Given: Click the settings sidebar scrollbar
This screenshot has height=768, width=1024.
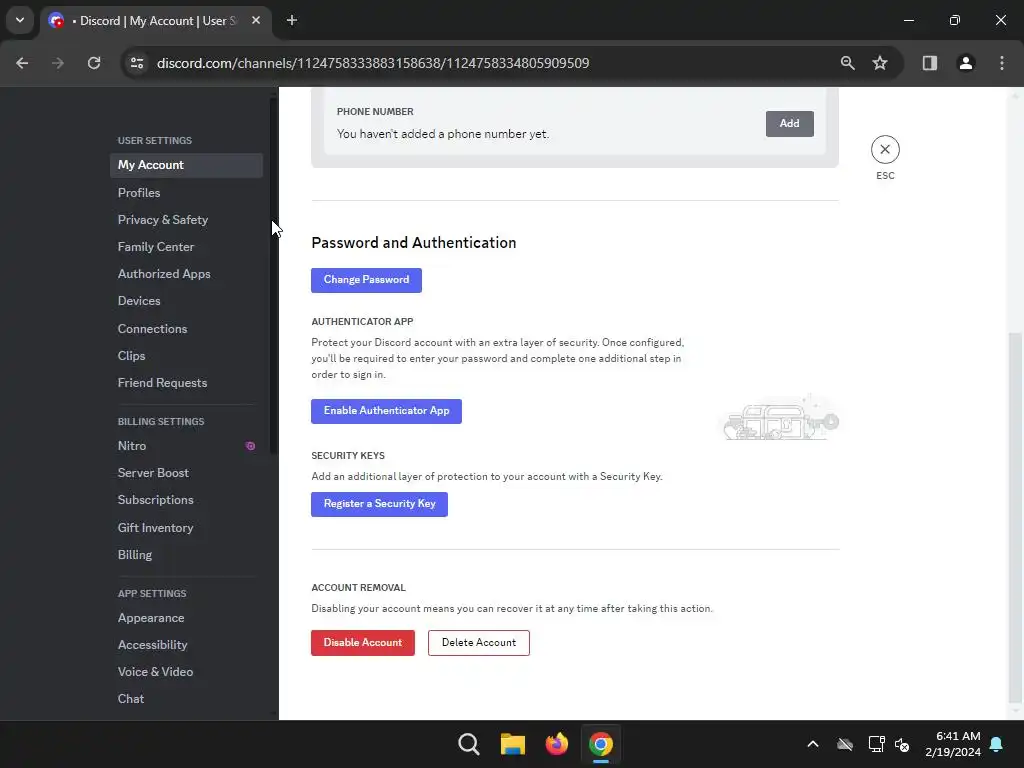Looking at the screenshot, I should [273, 274].
